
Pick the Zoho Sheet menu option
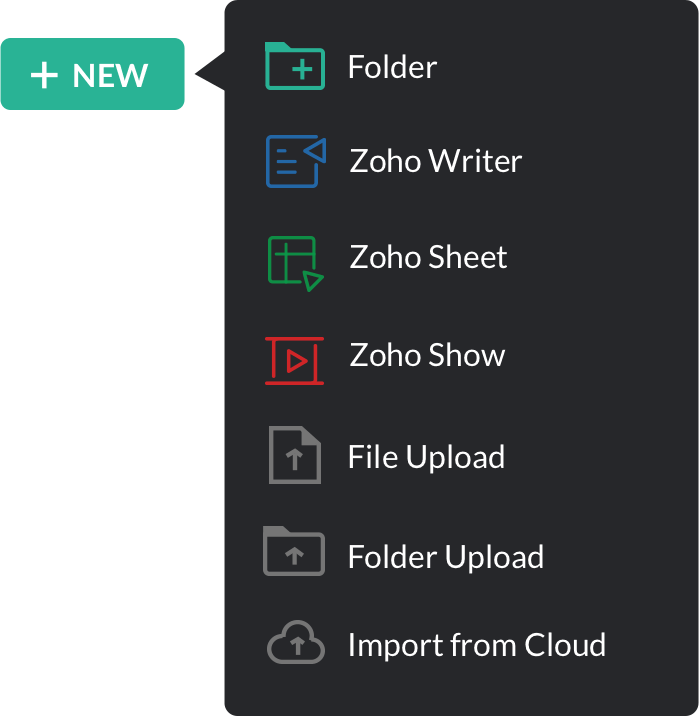pyautogui.click(x=428, y=257)
